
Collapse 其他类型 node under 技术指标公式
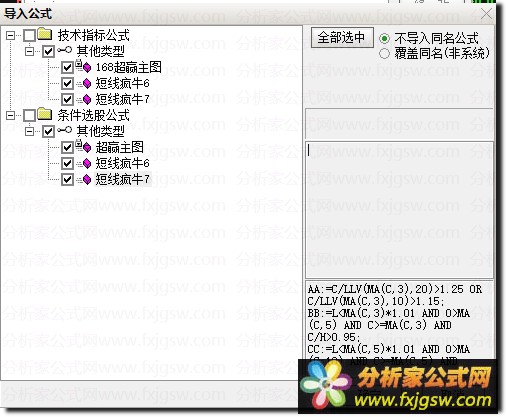click(x=30, y=51)
